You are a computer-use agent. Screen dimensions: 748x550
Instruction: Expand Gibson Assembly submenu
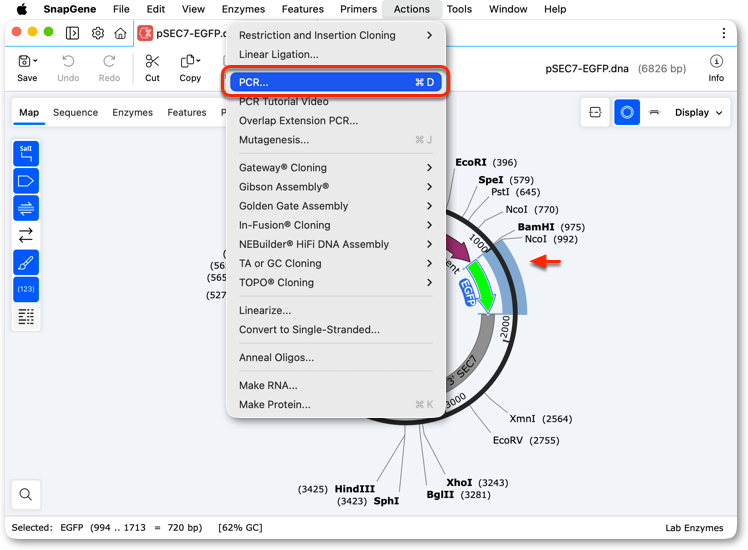pyautogui.click(x=336, y=187)
